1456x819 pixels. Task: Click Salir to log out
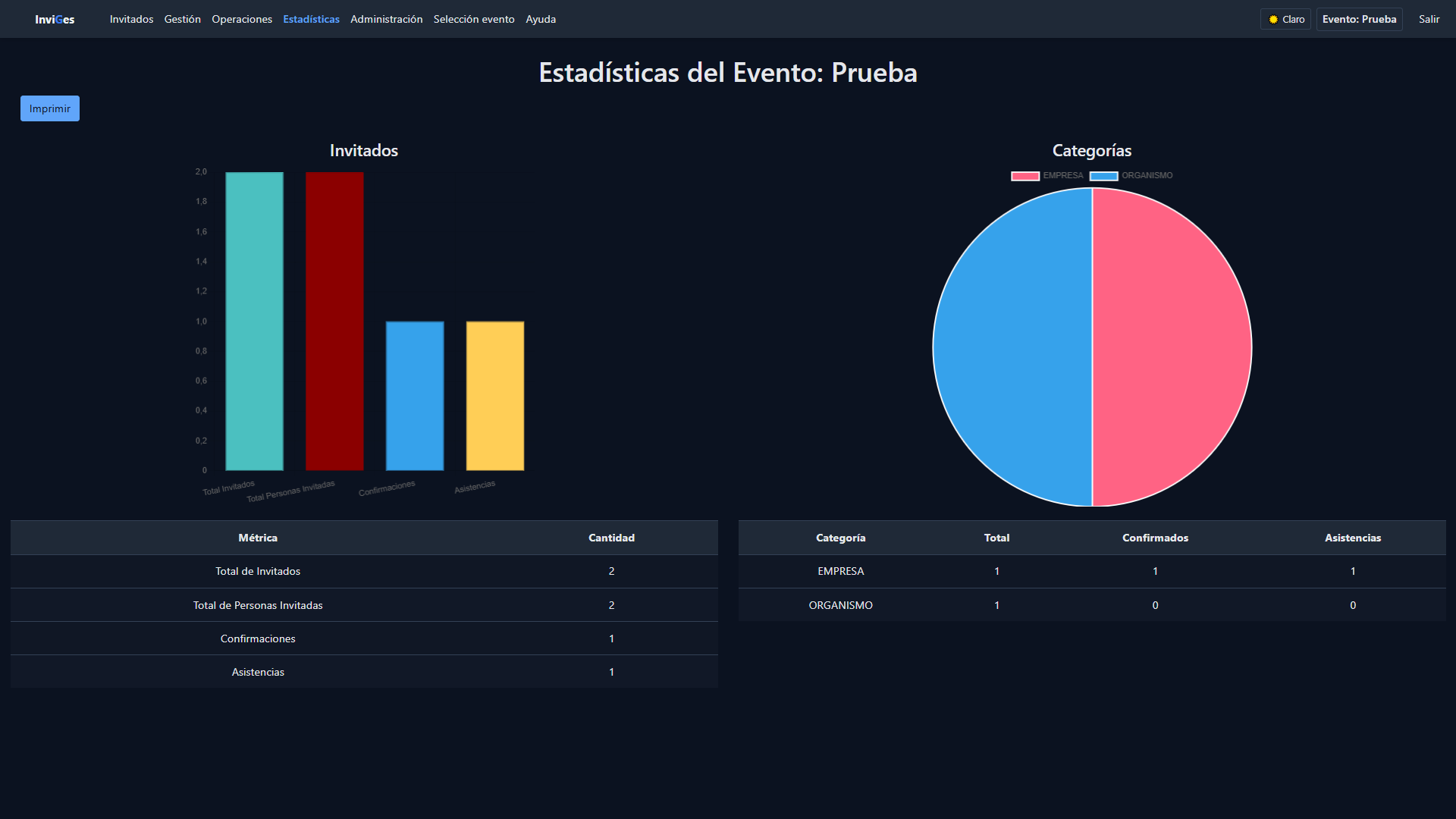click(1429, 19)
